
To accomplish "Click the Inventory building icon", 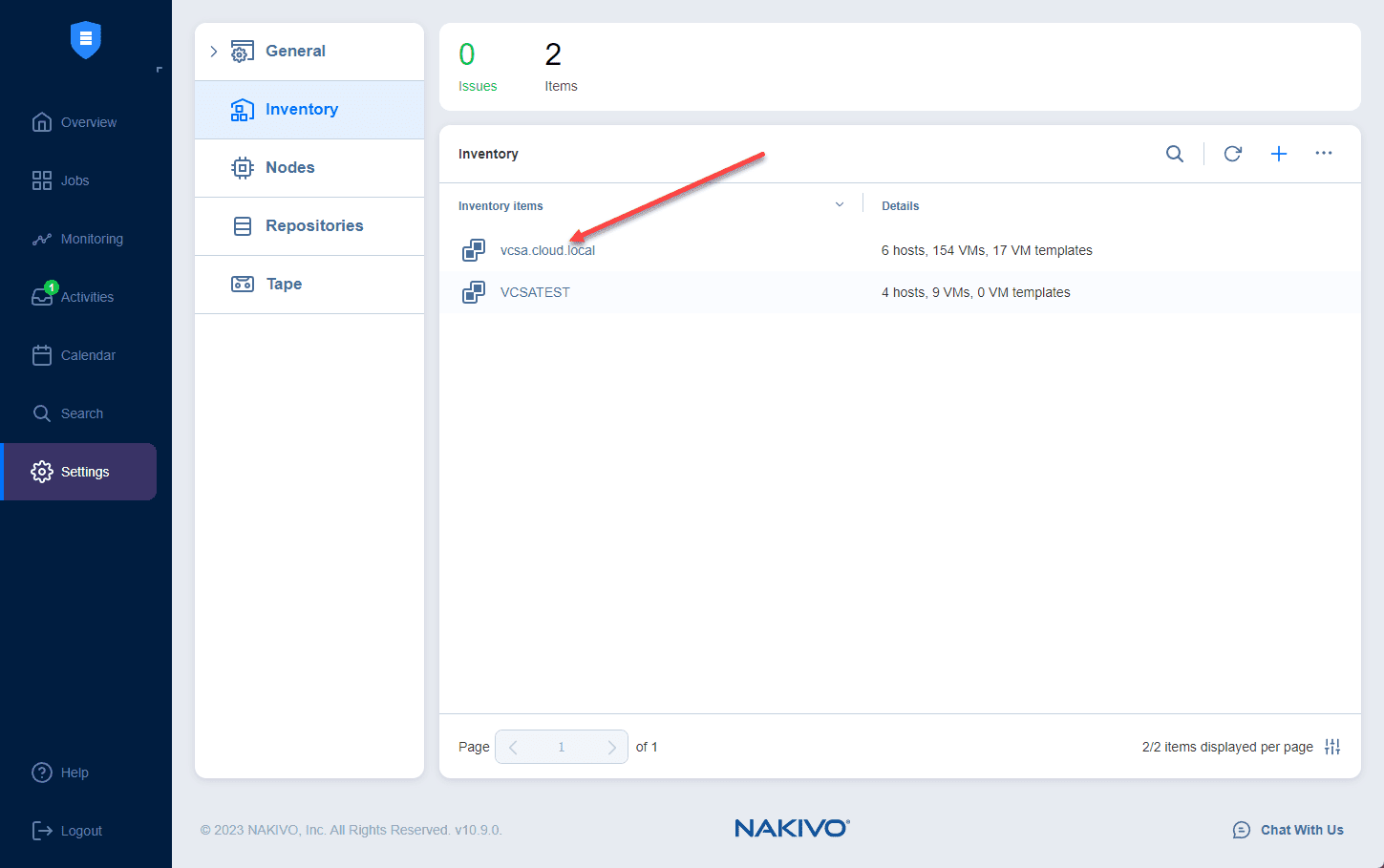I will 243,110.
